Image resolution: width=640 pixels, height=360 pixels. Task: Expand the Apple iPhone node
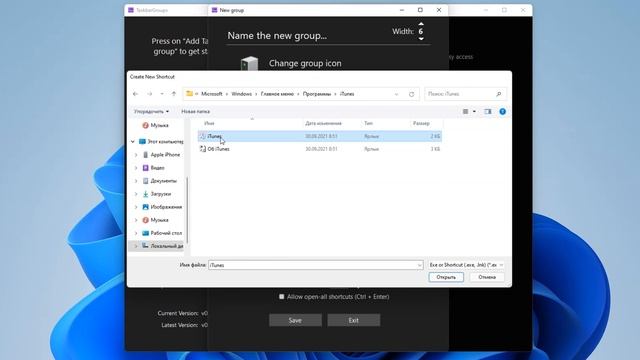136,155
